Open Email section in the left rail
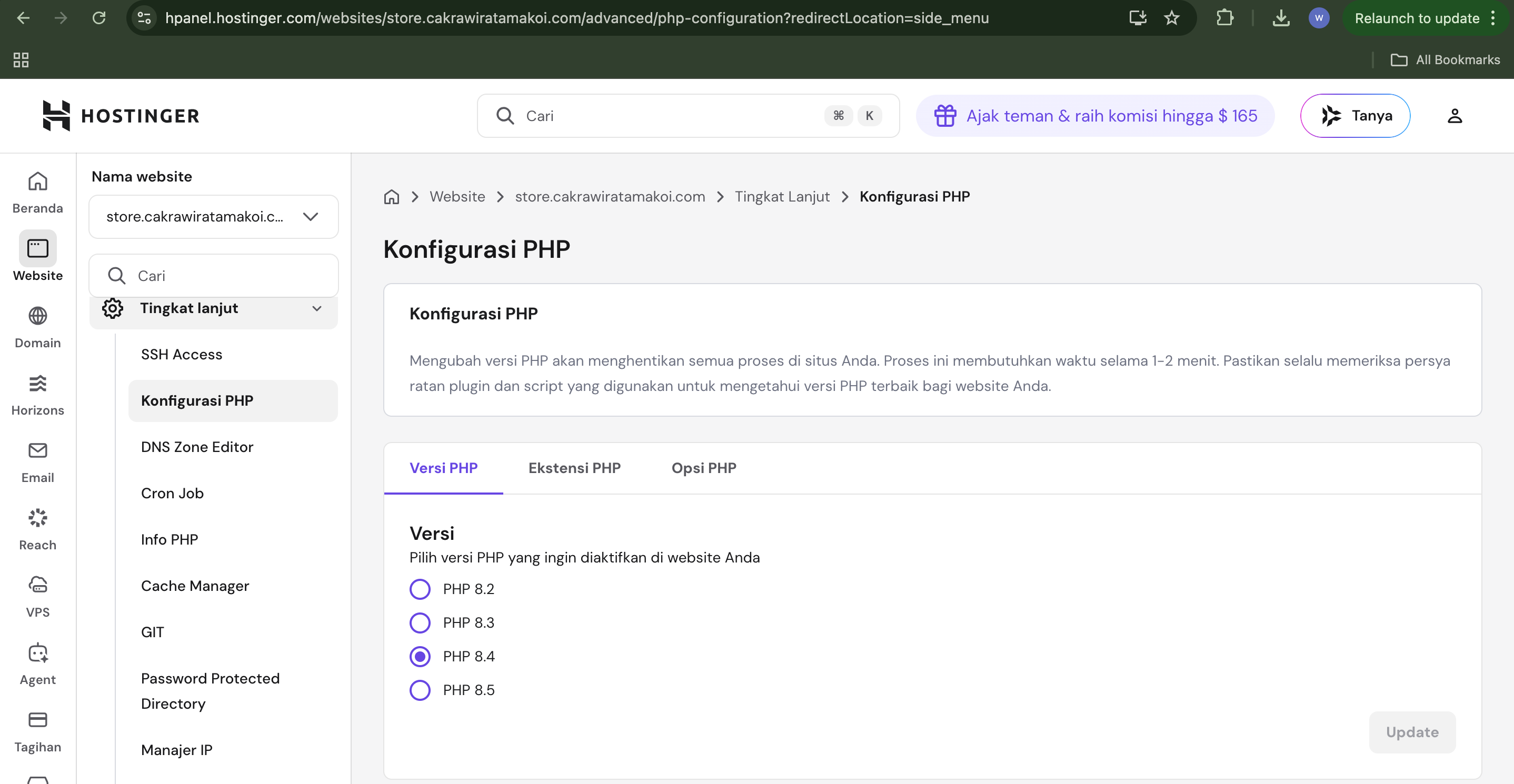The height and width of the screenshot is (784, 1514). pos(37,462)
